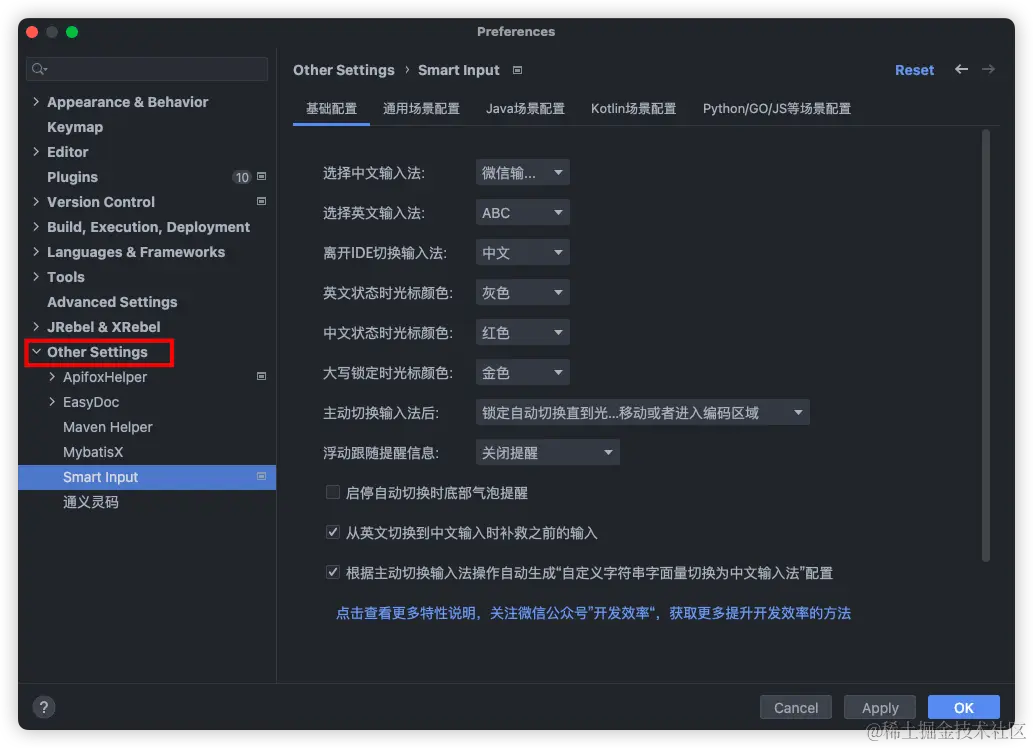Collapse the Other Settings node
The image size is (1033, 748).
36,352
